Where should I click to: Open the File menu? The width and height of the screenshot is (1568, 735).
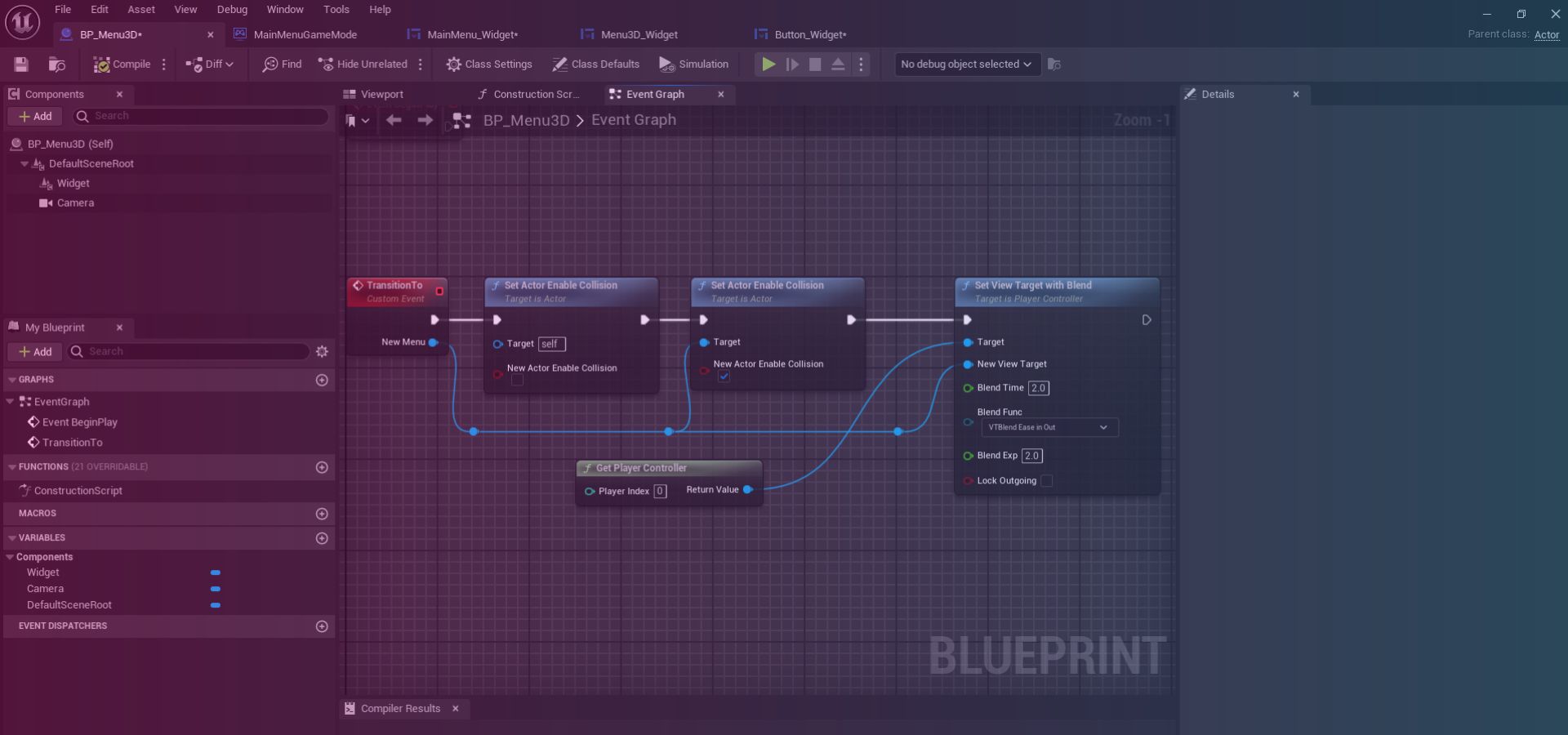63,10
